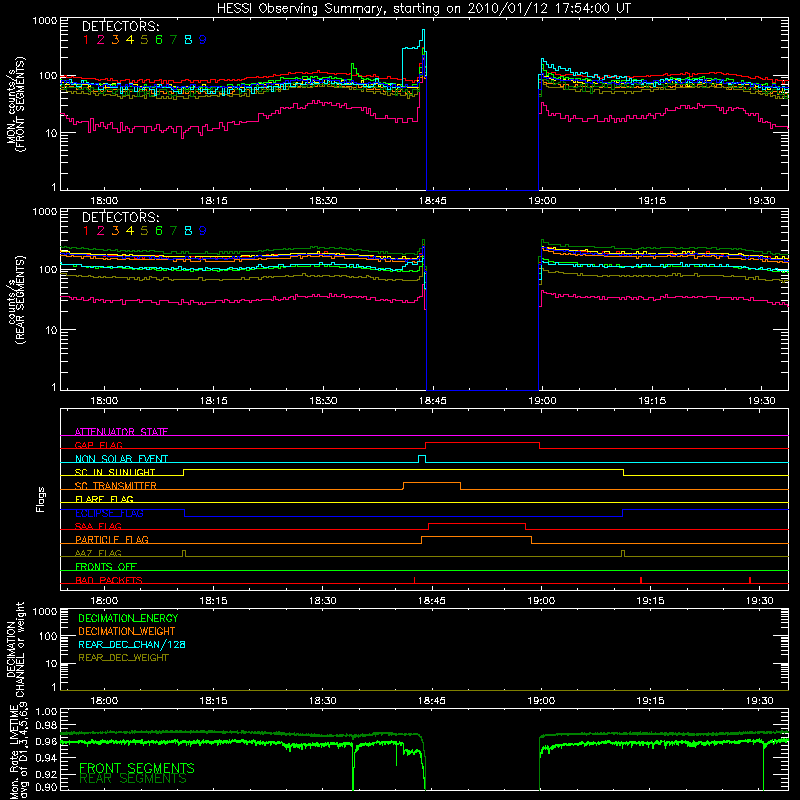Viewport: 800px width, 800px height.
Task: Click the MON. counts/s (FRONT SEGMENTS) axis title
Action: pos(15,104)
